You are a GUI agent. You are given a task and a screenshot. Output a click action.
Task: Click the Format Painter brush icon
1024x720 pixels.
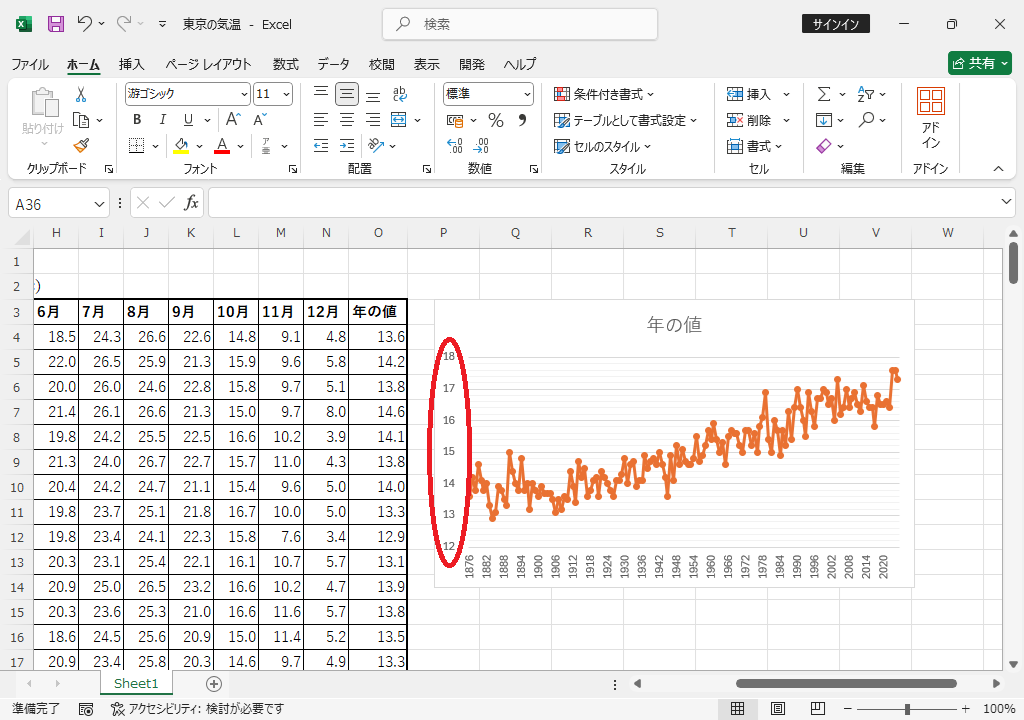pos(81,146)
